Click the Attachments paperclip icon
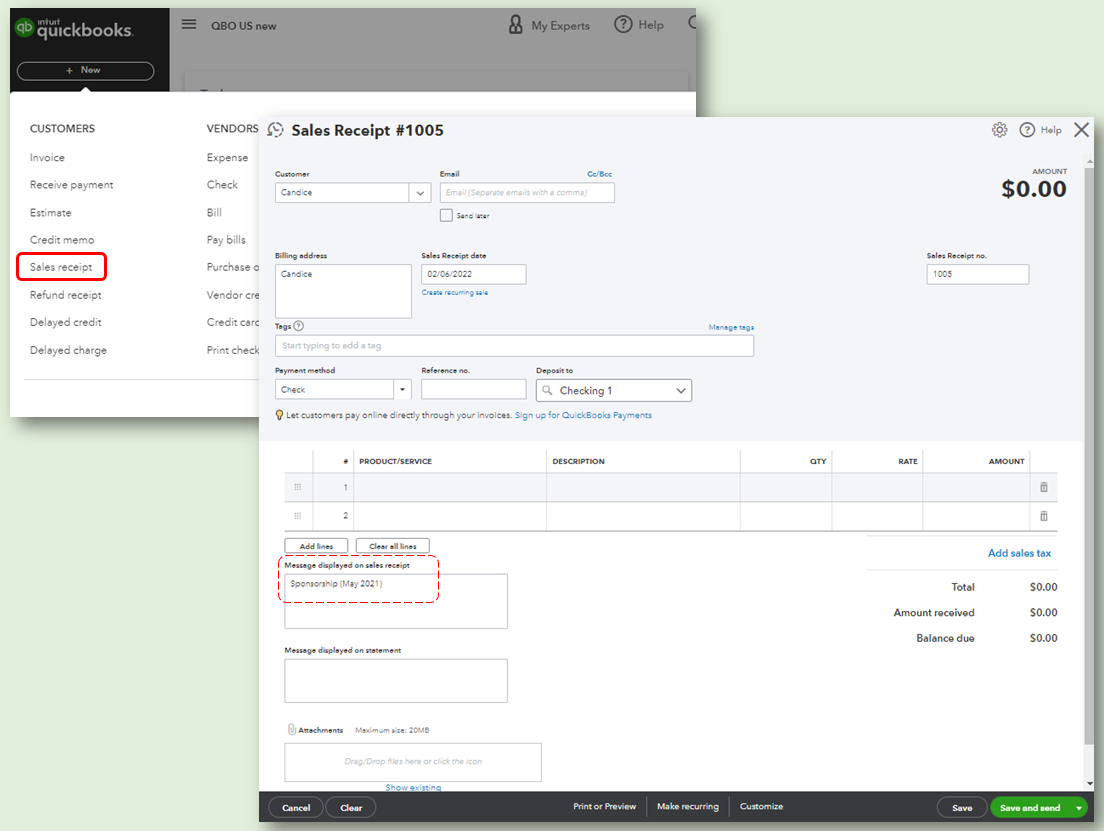This screenshot has height=831, width=1104. [290, 729]
